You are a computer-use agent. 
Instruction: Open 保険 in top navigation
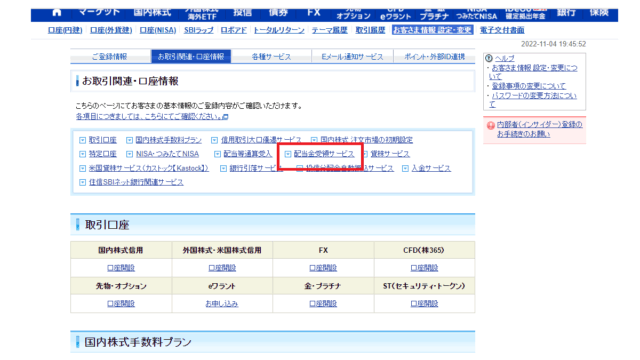tap(599, 12)
